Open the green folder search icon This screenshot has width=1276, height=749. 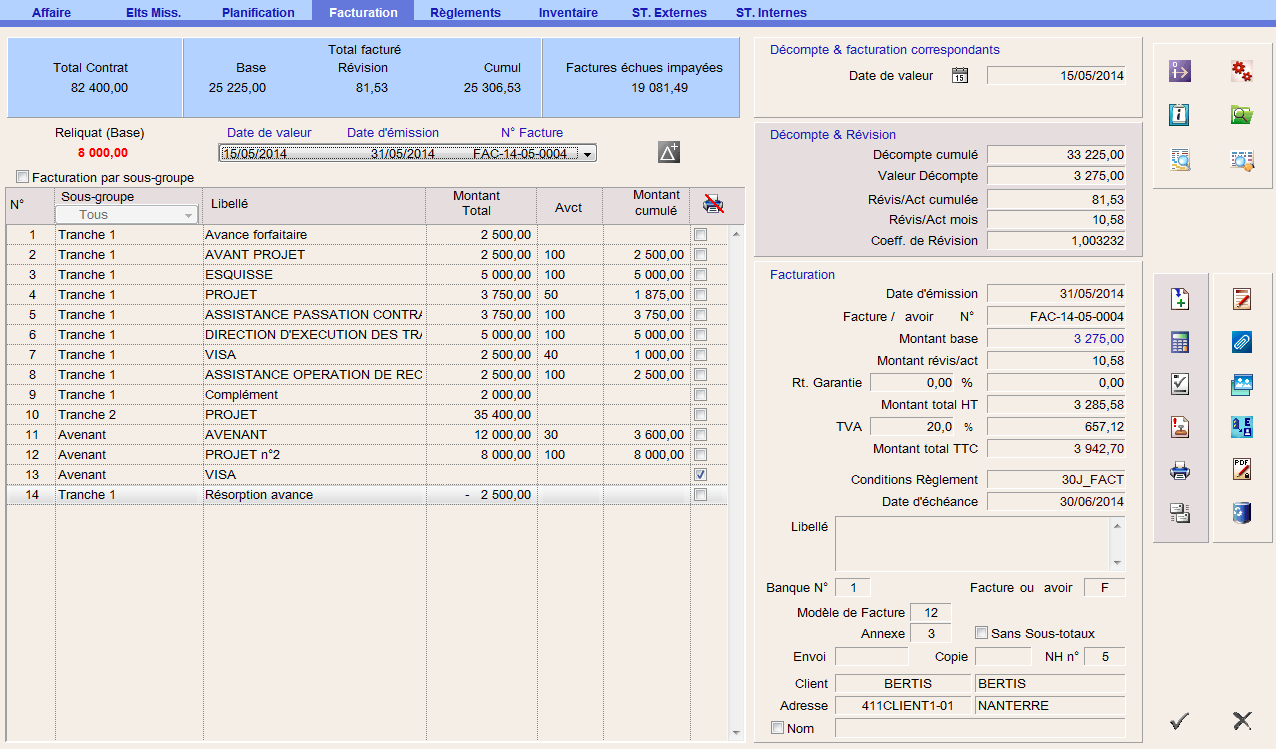[1242, 115]
